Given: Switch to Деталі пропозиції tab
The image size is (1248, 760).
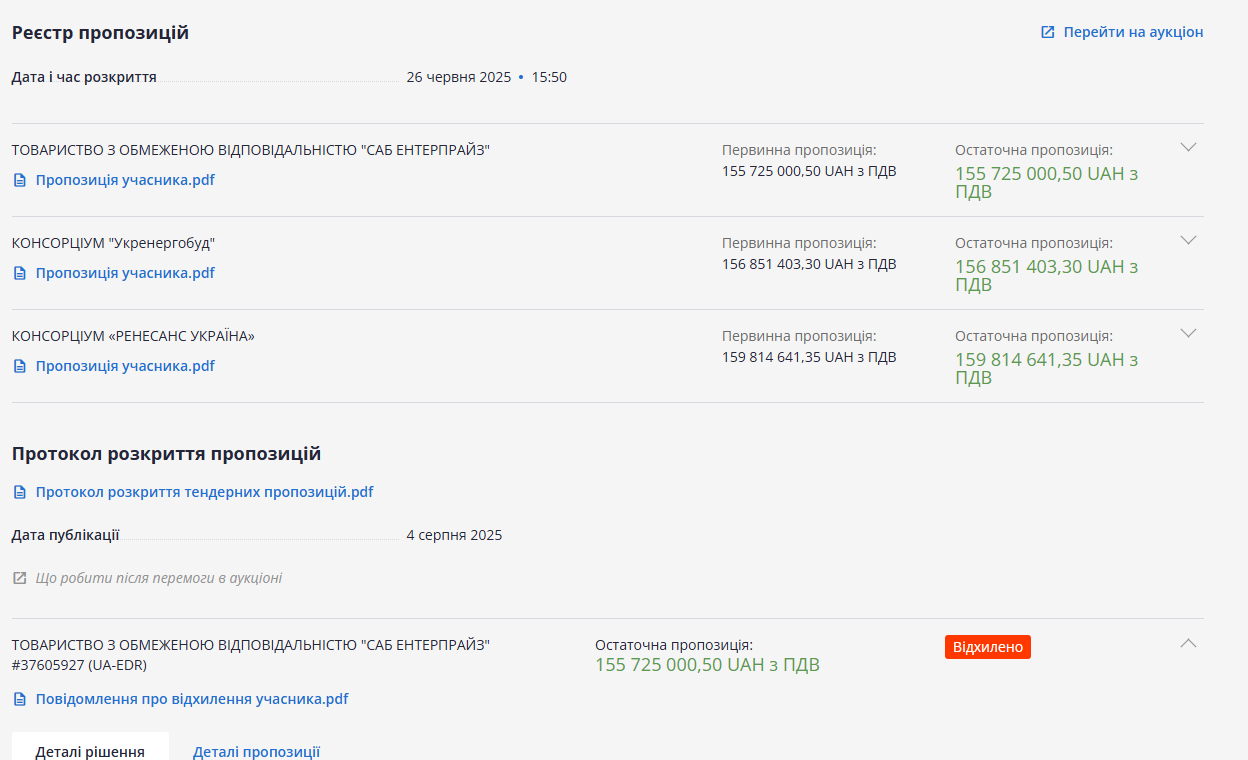Looking at the screenshot, I should click(256, 752).
